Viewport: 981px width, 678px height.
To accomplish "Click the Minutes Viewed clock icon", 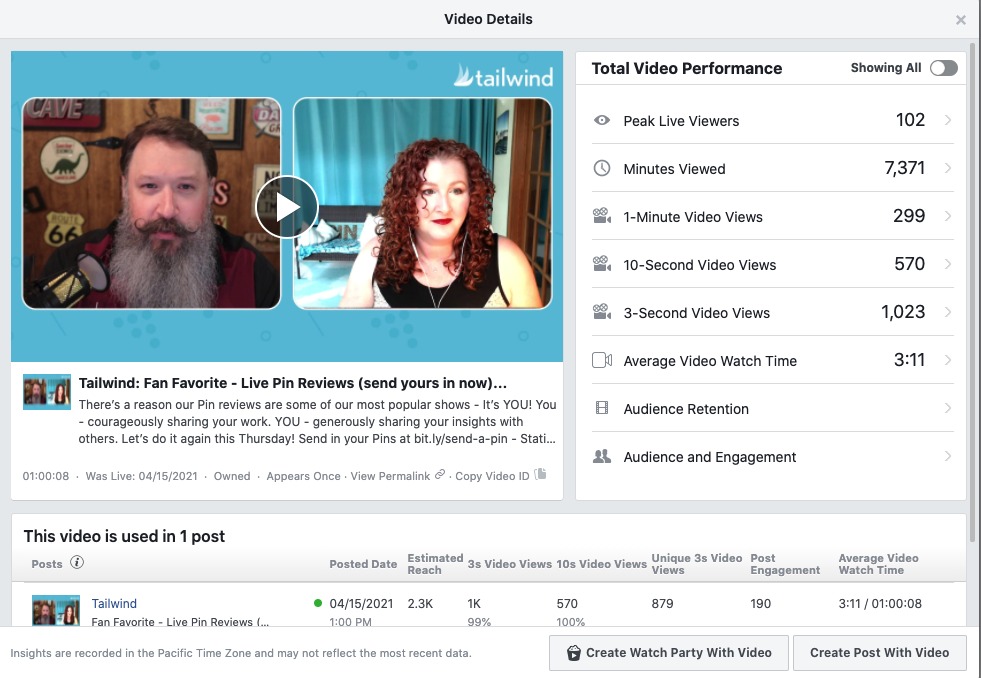I will click(602, 168).
